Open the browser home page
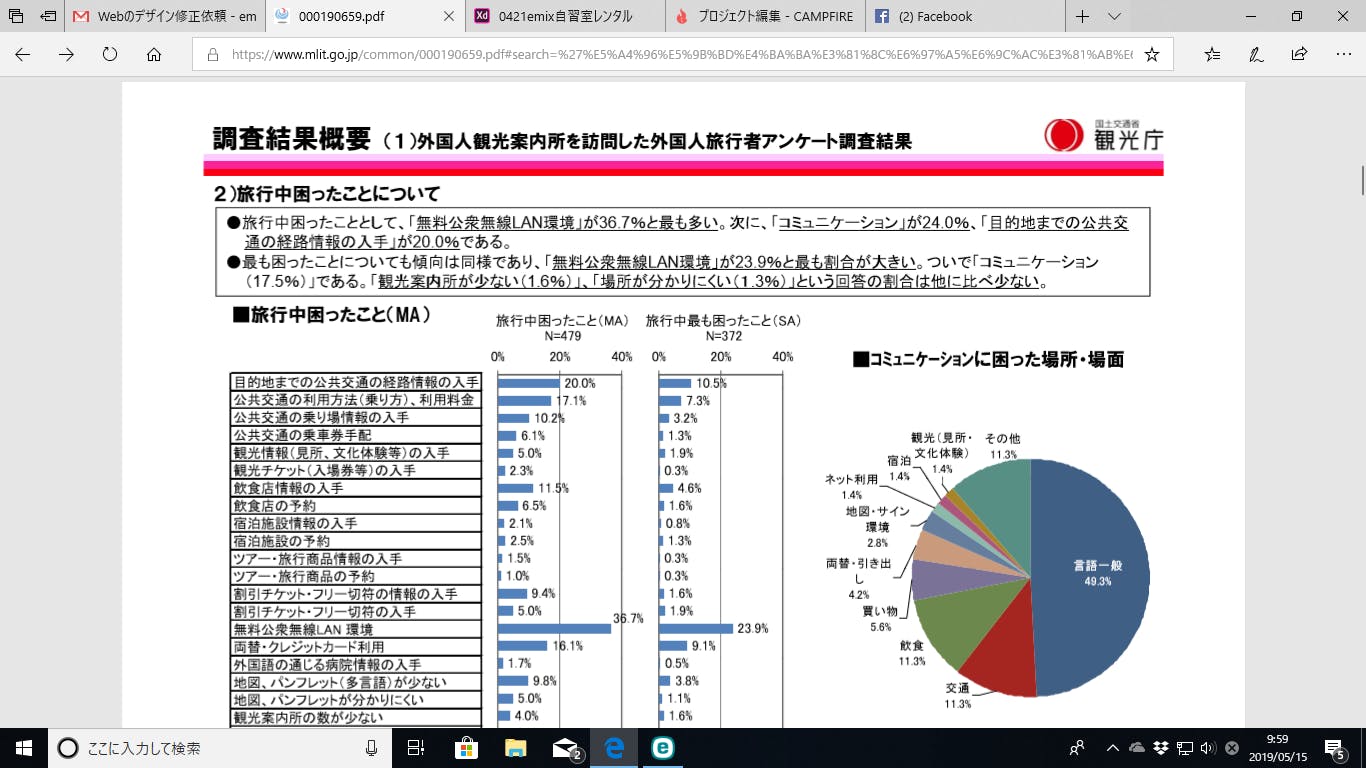Viewport: 1366px width, 768px height. point(154,54)
